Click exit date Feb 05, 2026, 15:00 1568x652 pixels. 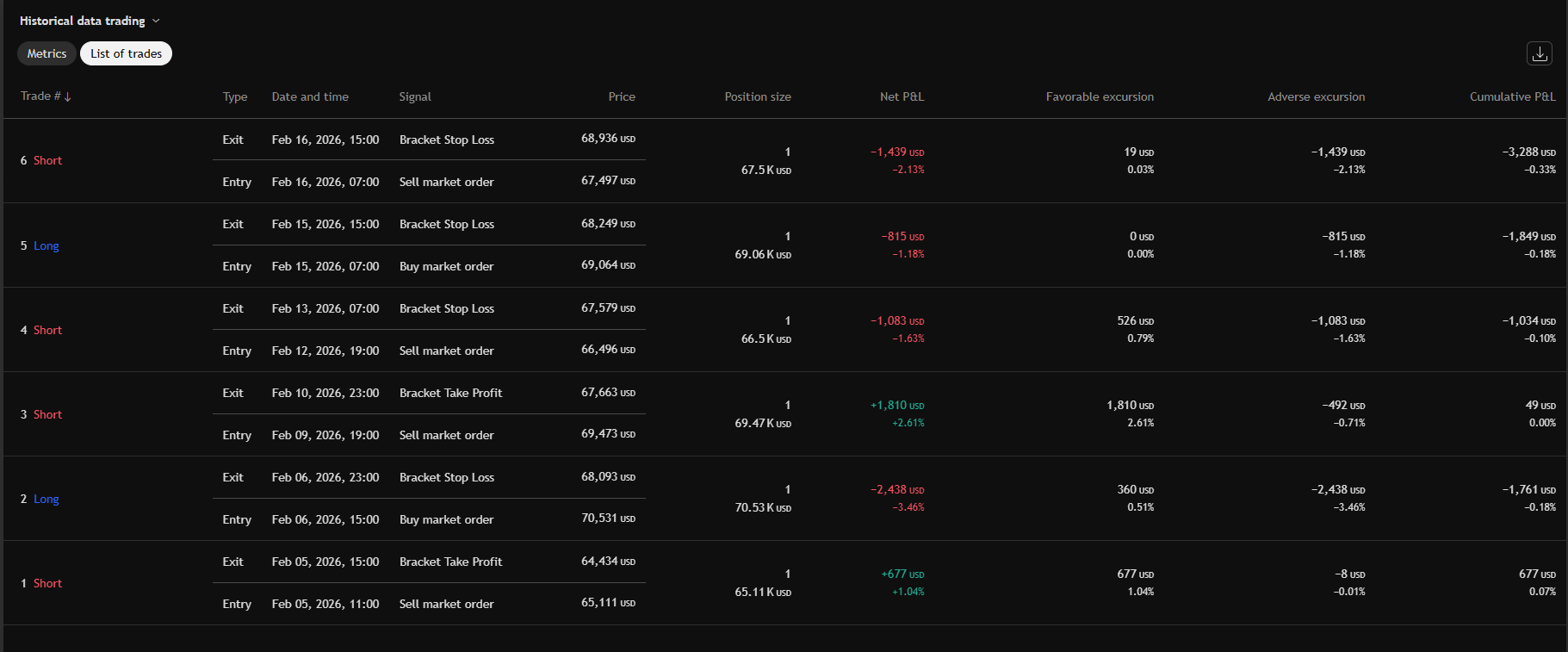tap(325, 562)
